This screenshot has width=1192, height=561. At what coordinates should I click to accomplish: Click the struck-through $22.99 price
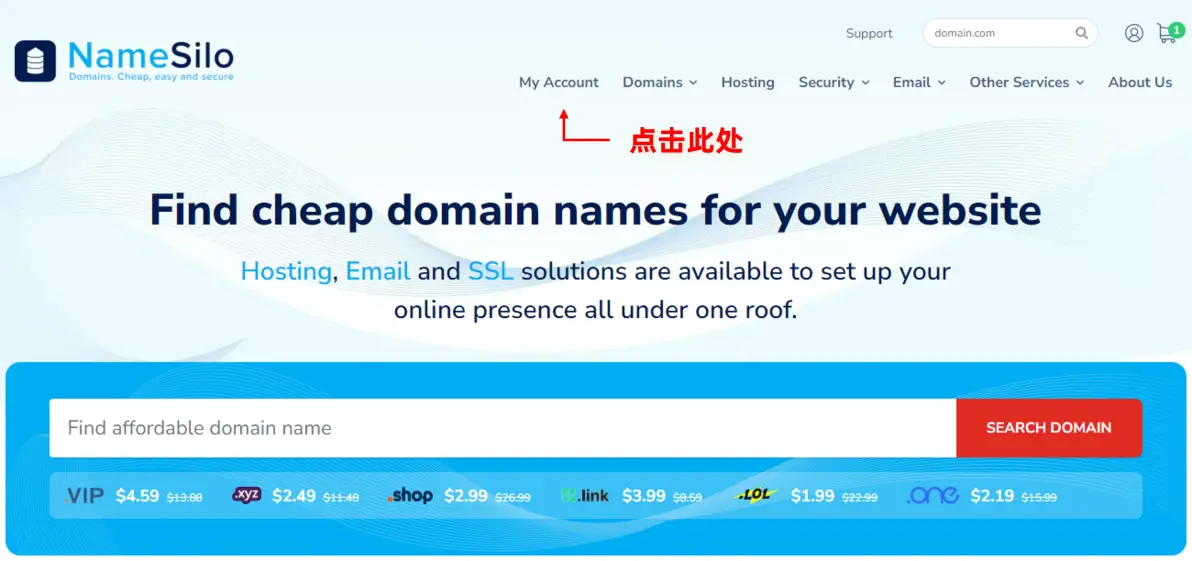[x=860, y=498]
